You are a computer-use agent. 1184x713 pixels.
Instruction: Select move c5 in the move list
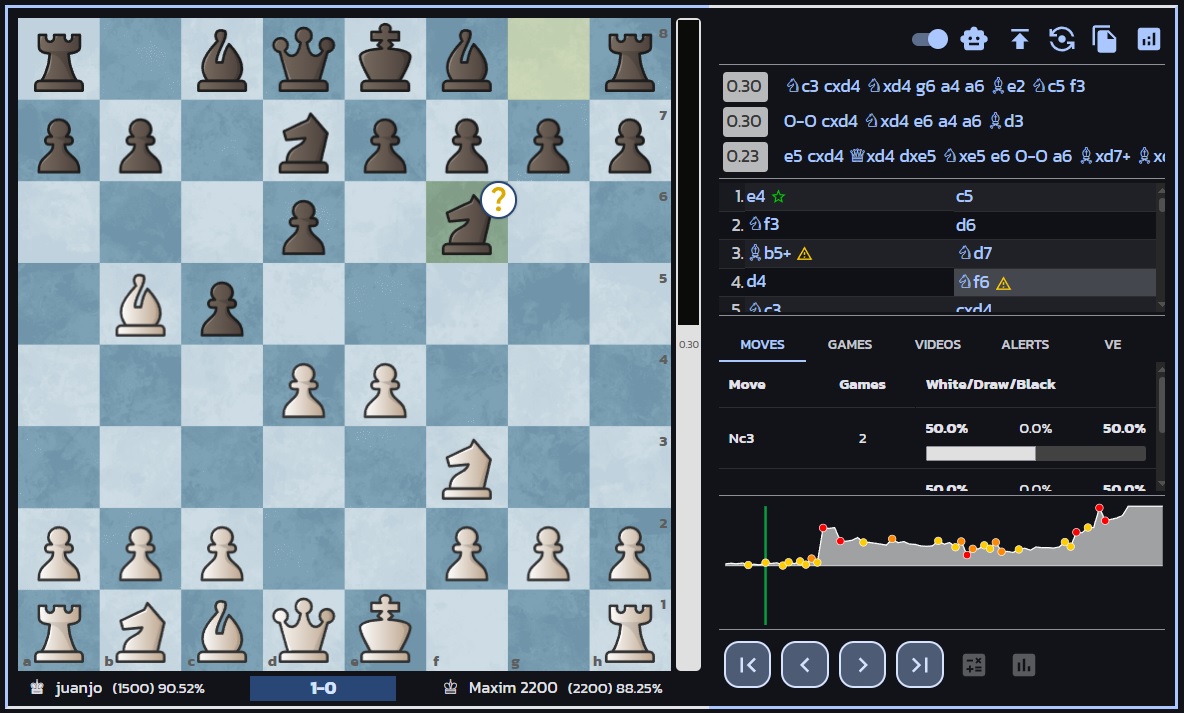(x=966, y=196)
